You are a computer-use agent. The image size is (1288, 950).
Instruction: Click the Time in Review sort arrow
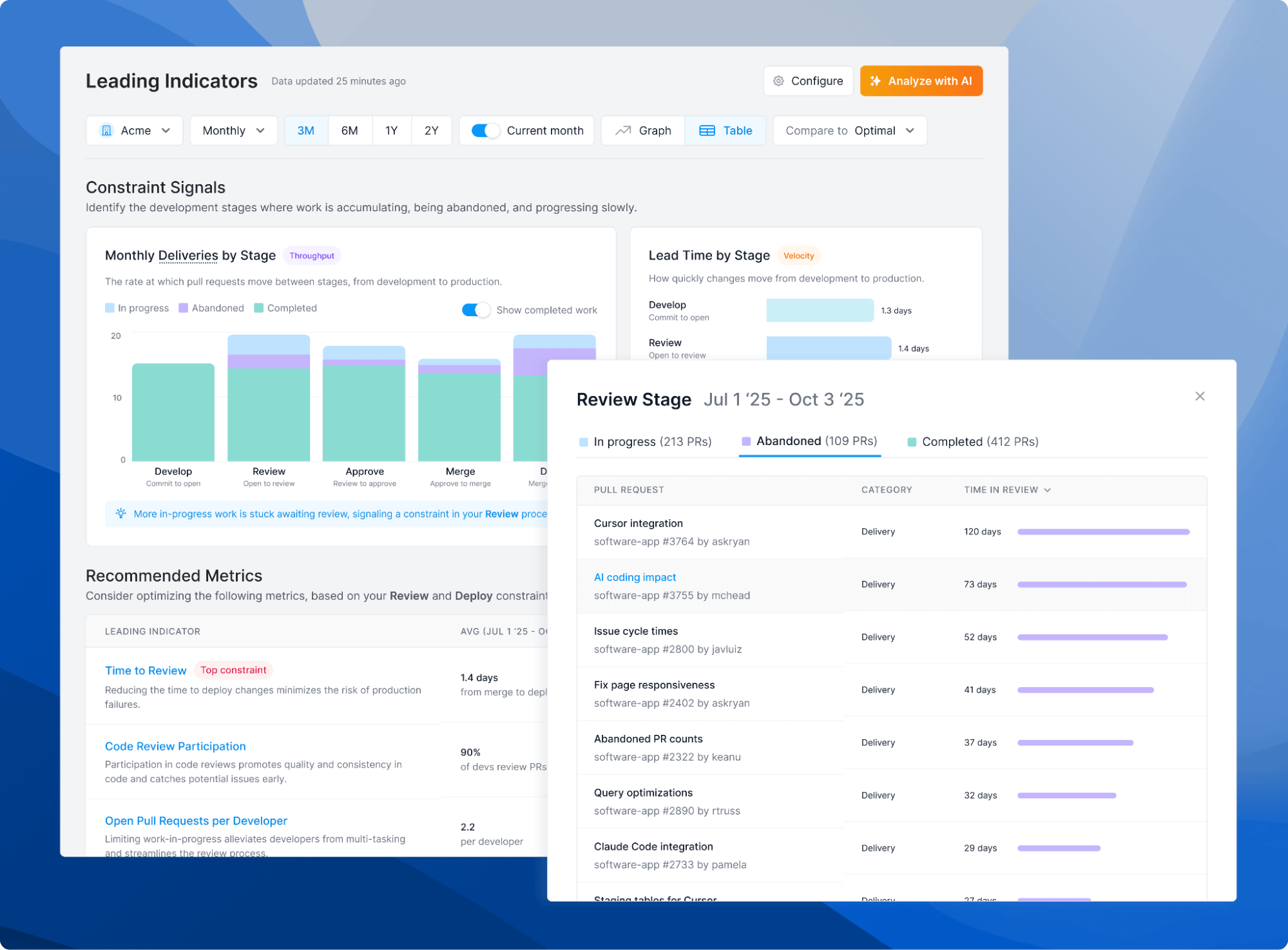1047,490
